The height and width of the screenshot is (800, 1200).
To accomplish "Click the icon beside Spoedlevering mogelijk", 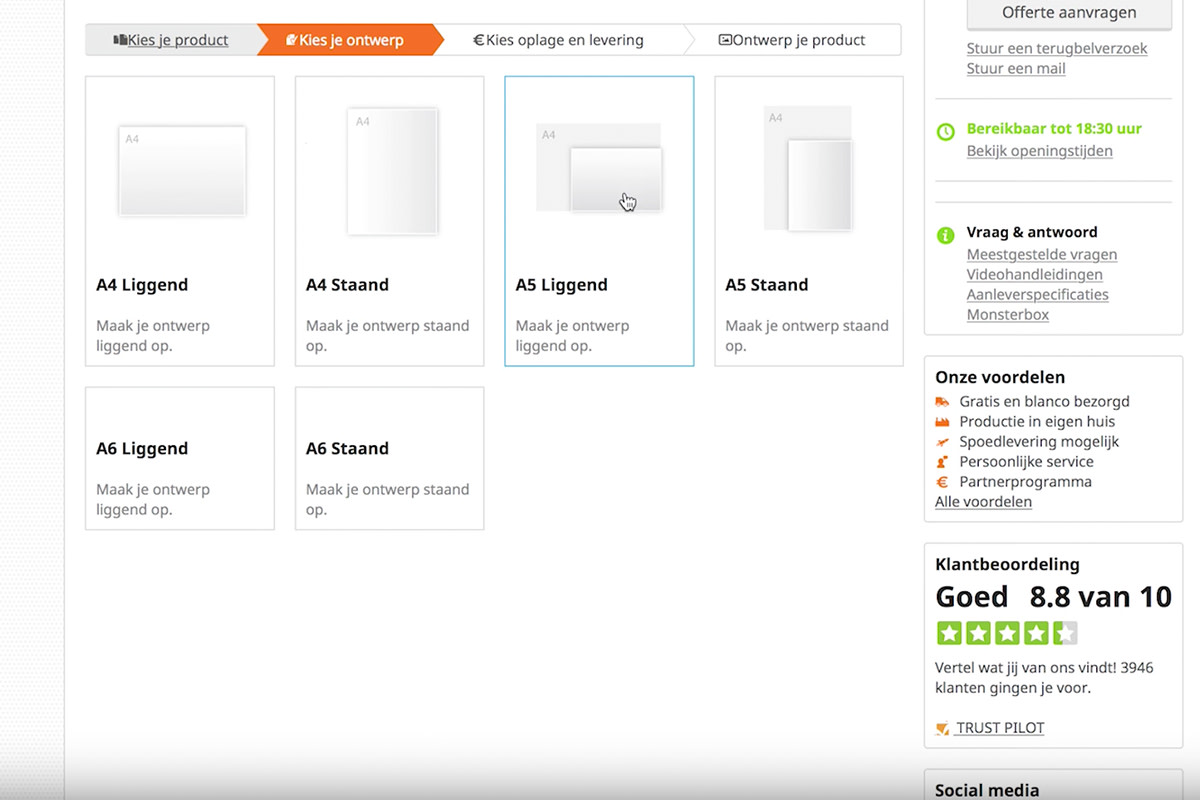I will pyautogui.click(x=942, y=441).
